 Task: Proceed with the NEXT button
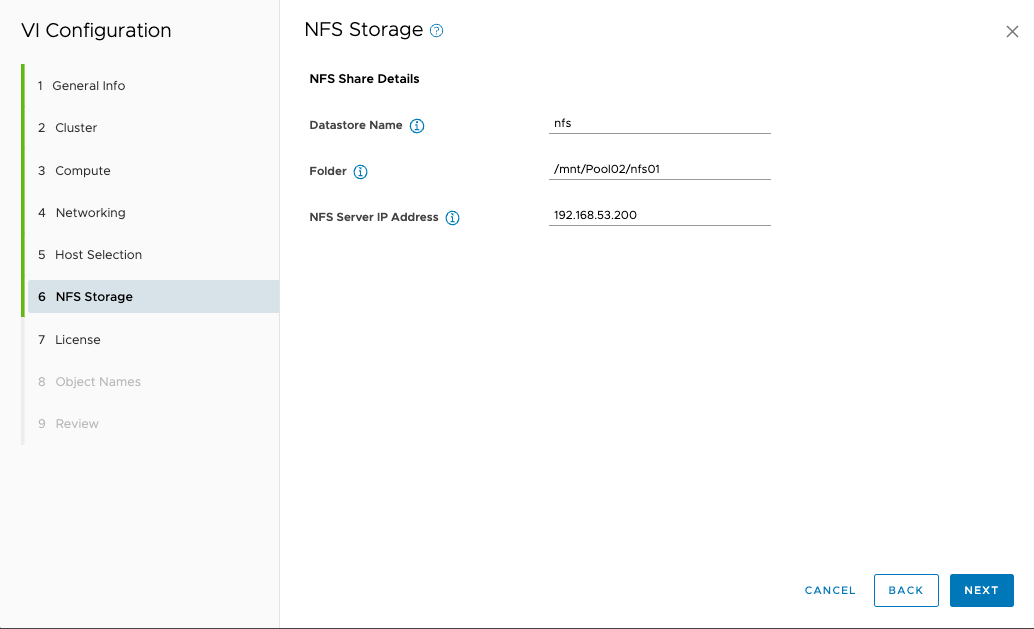981,590
